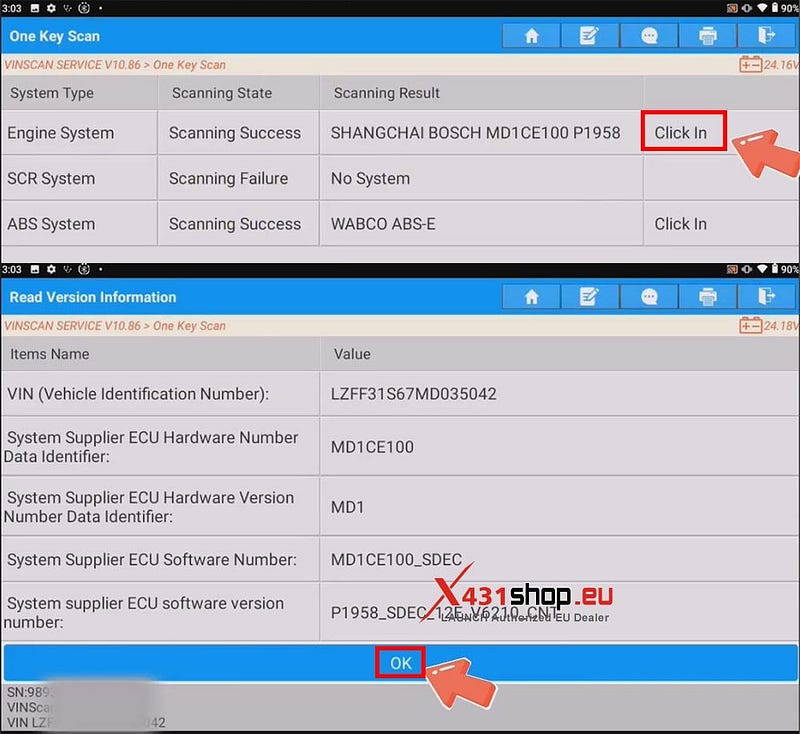800x734 pixels.
Task: Select Scanning Result column header
Action: pos(386,93)
